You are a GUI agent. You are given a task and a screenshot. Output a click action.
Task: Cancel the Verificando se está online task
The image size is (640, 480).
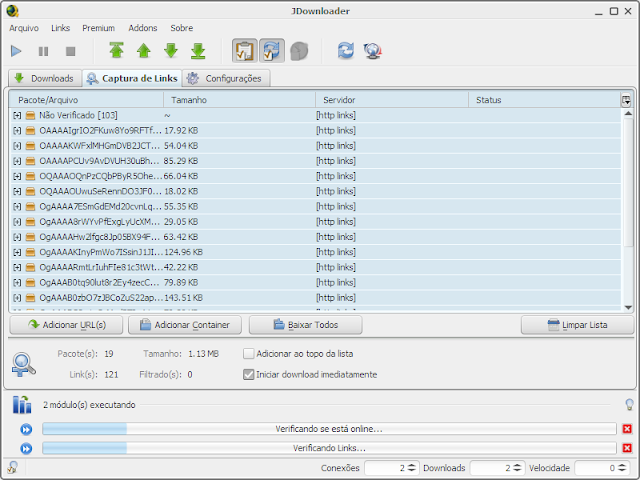coord(627,429)
